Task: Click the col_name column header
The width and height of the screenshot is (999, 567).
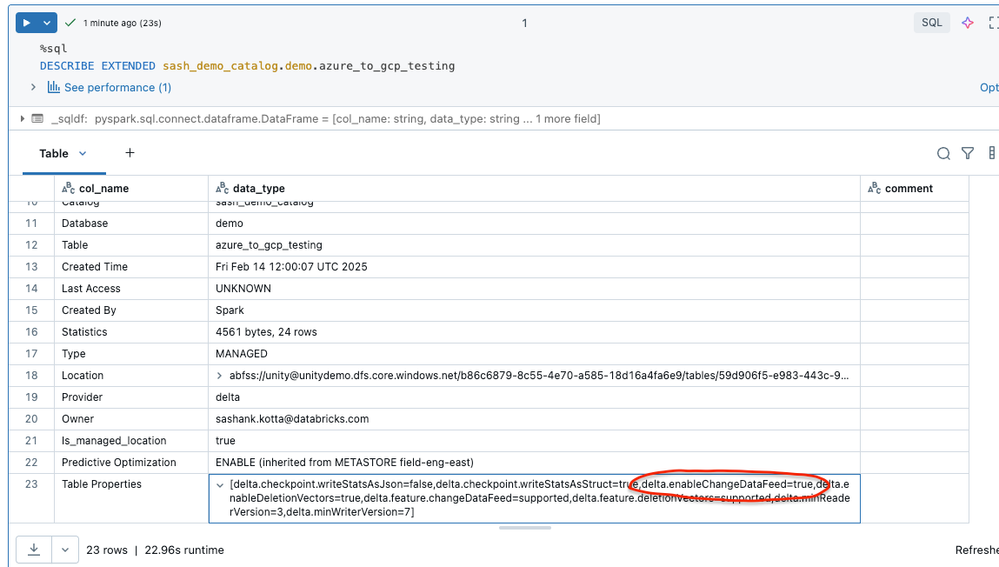Action: 103,188
